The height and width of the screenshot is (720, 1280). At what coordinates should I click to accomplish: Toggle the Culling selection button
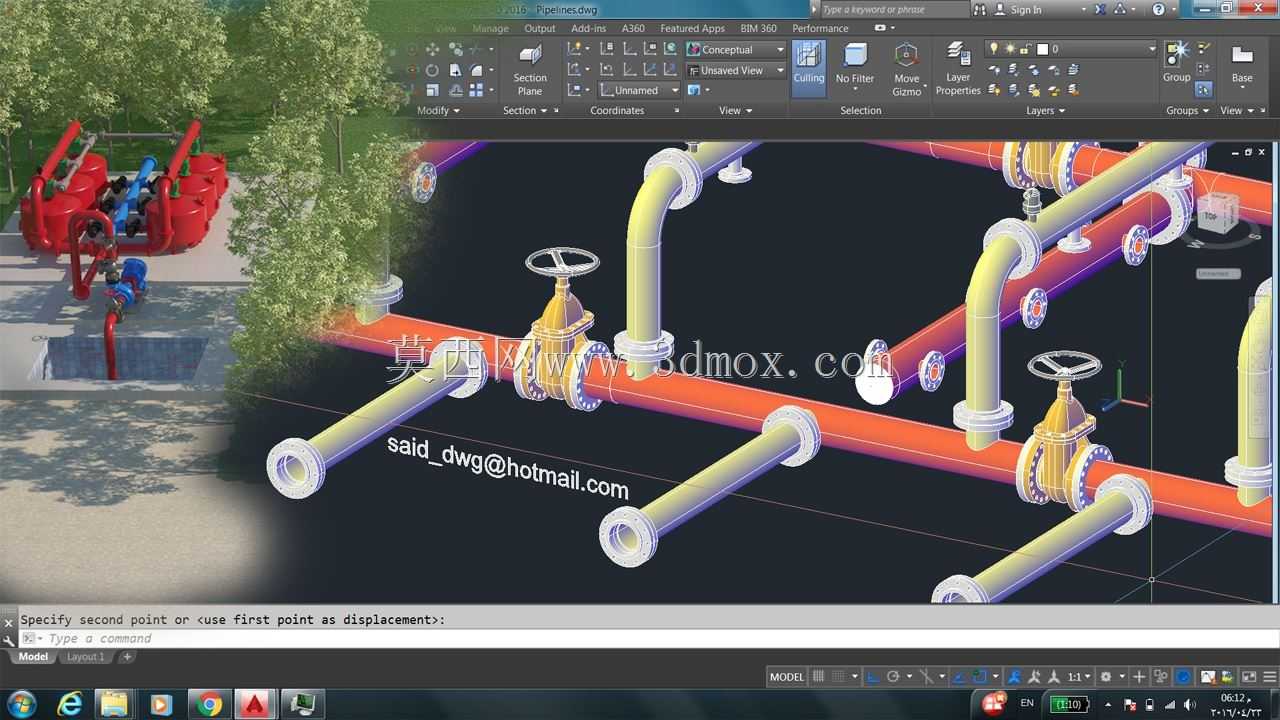coord(809,69)
